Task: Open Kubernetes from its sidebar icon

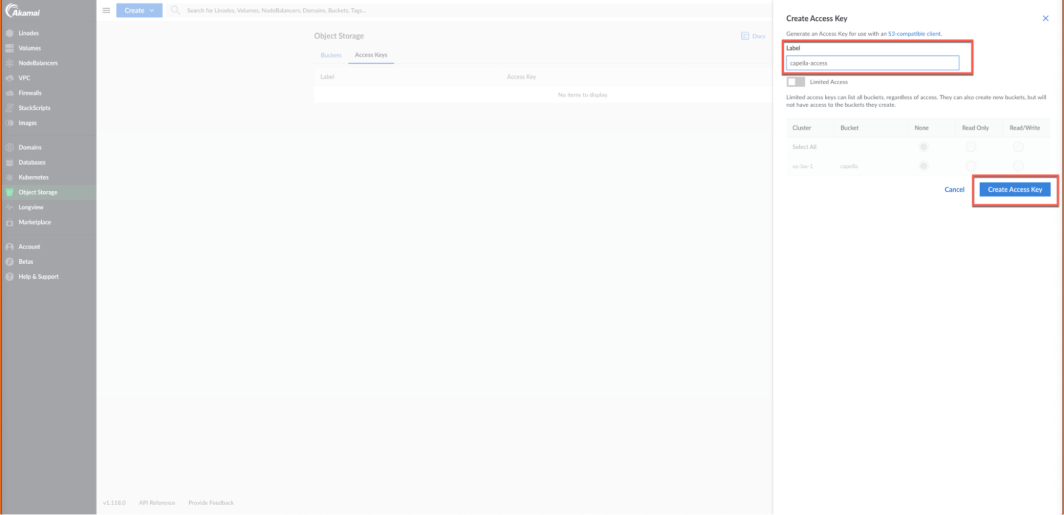Action: 10,177
